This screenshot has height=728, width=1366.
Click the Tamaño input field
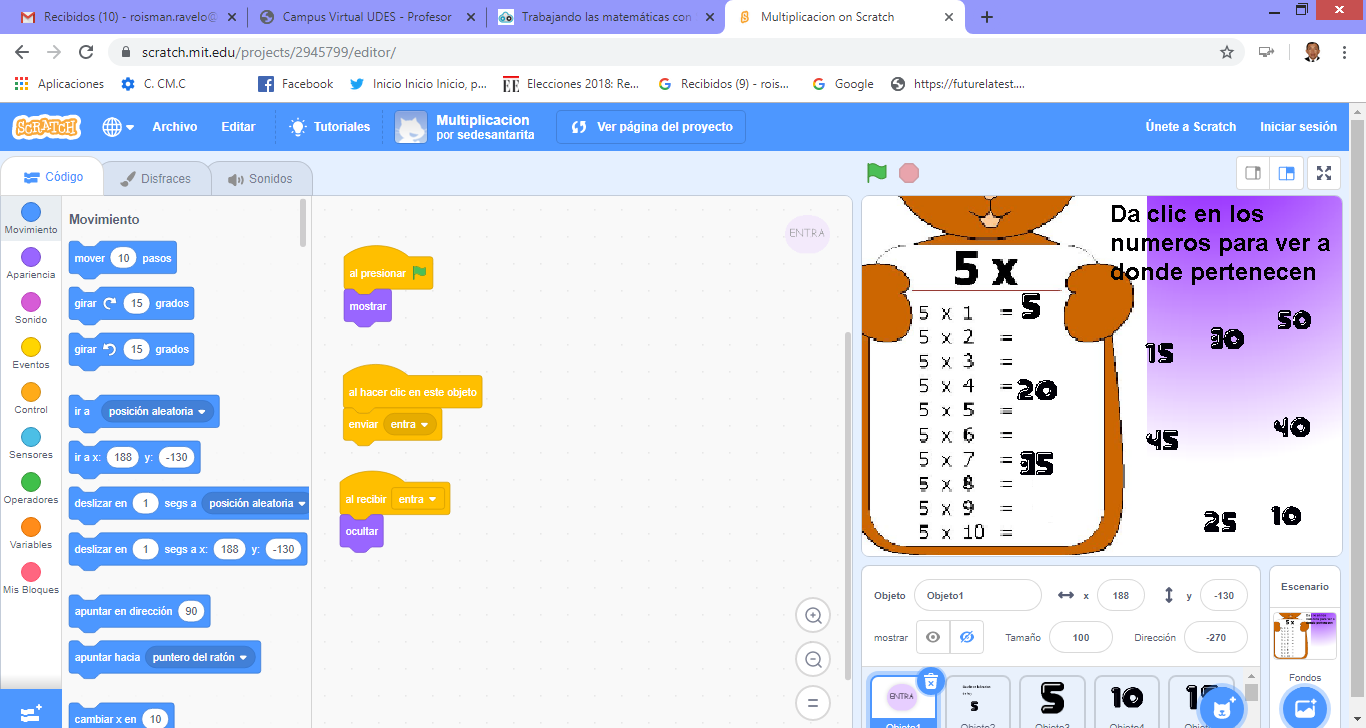tap(1080, 637)
